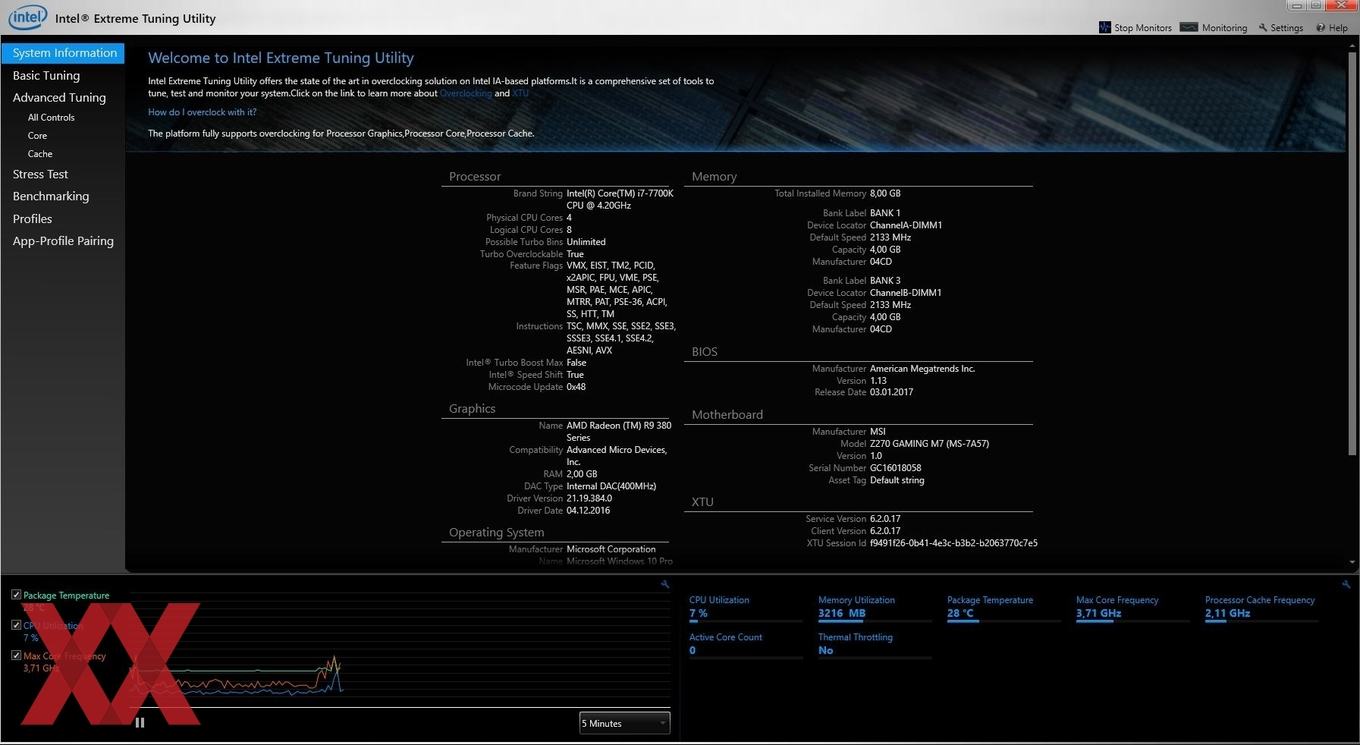This screenshot has width=1360, height=745.
Task: Click Welcome to Intel Extreme Tuning Utility heading
Action: [281, 58]
